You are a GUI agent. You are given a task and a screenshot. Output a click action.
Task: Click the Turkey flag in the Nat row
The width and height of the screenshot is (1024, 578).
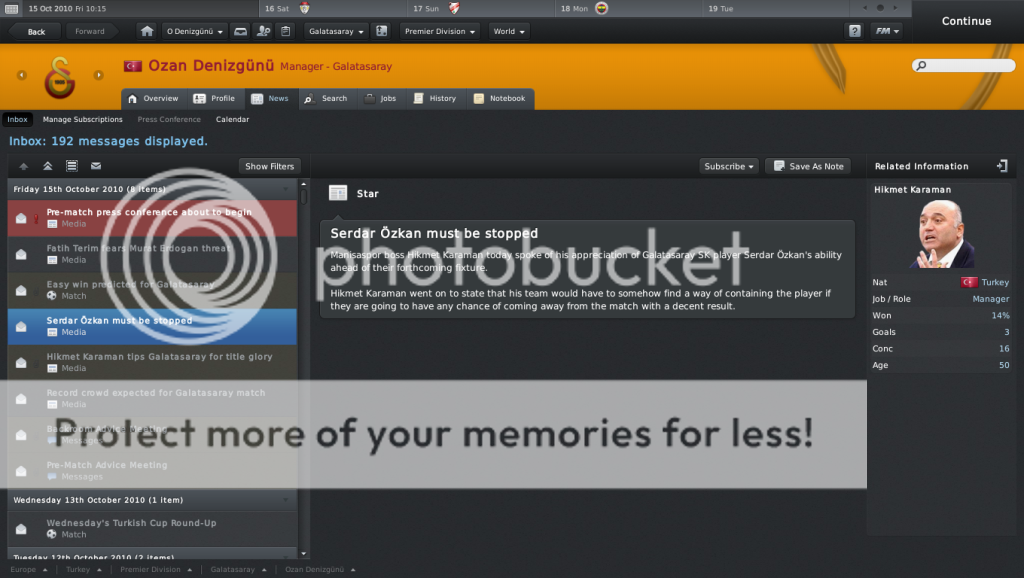[x=969, y=282]
